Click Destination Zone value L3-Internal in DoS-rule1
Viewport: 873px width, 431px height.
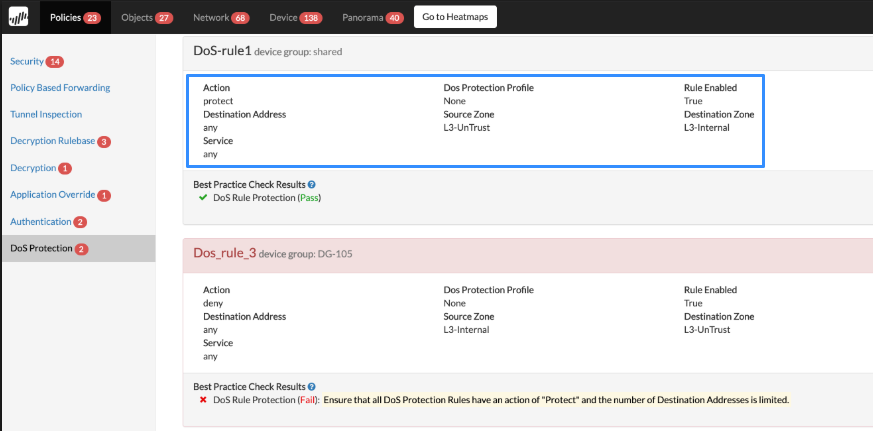click(707, 128)
